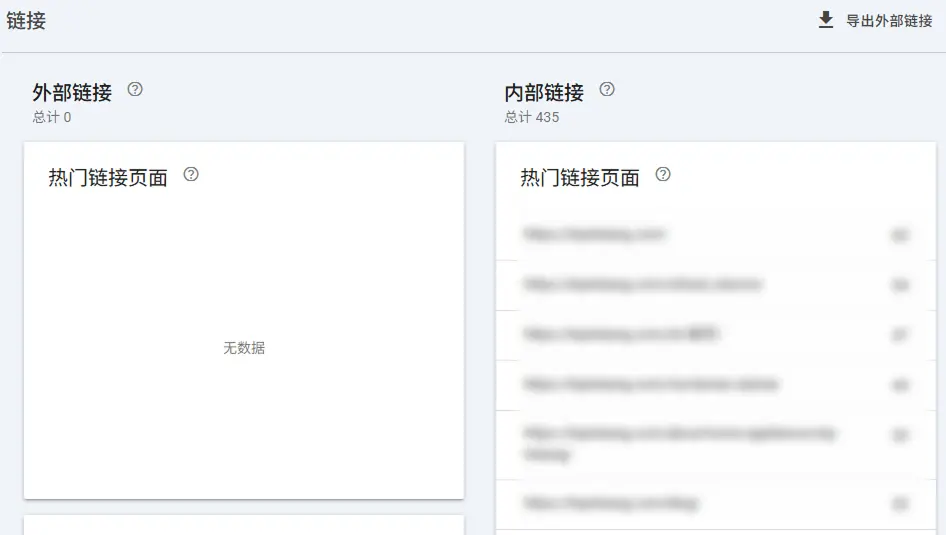Click the 总计 0 count text
The height and width of the screenshot is (535, 946).
[x=52, y=117]
